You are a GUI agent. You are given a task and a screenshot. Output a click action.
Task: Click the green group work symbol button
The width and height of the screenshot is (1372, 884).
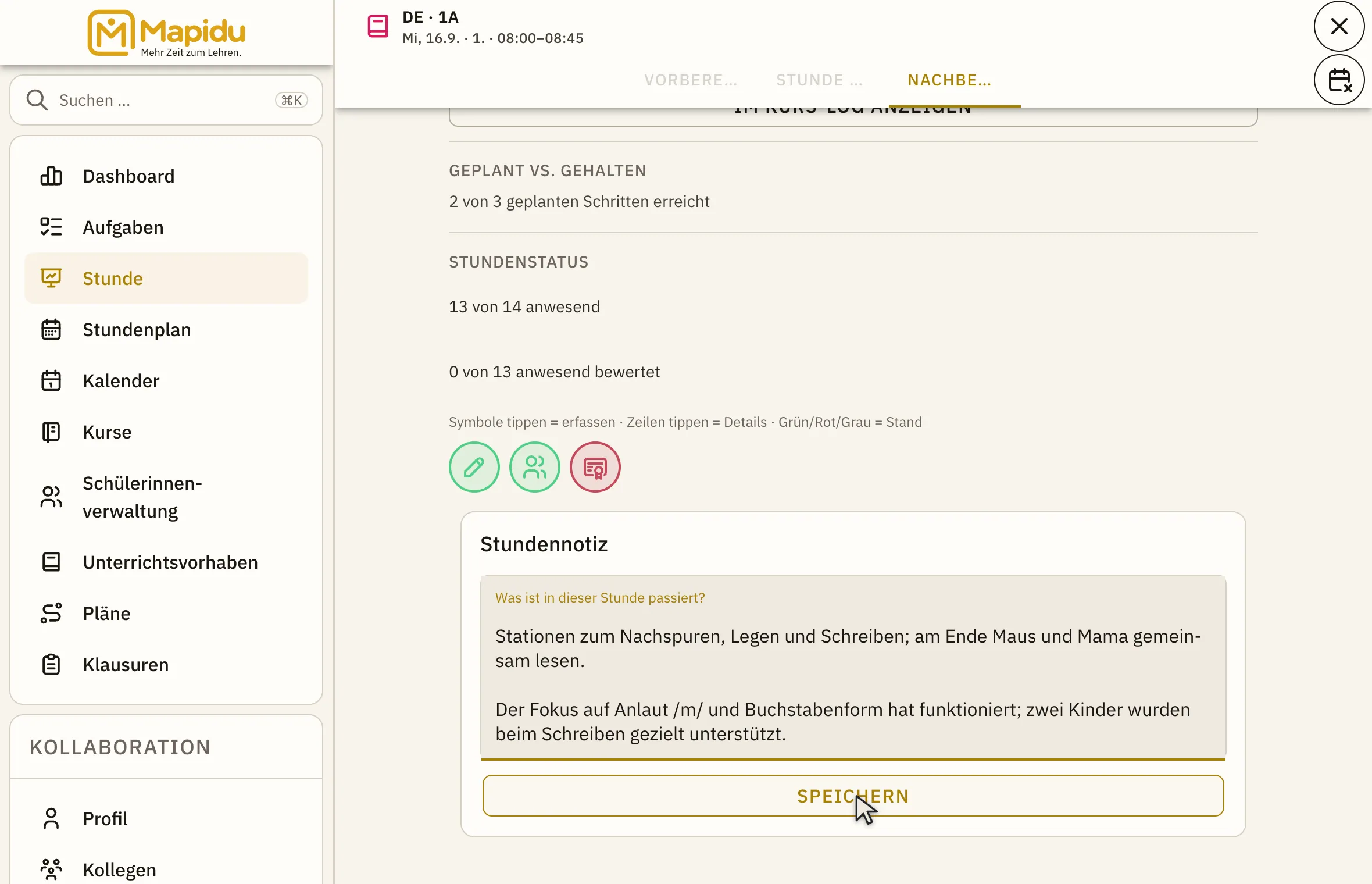(535, 467)
